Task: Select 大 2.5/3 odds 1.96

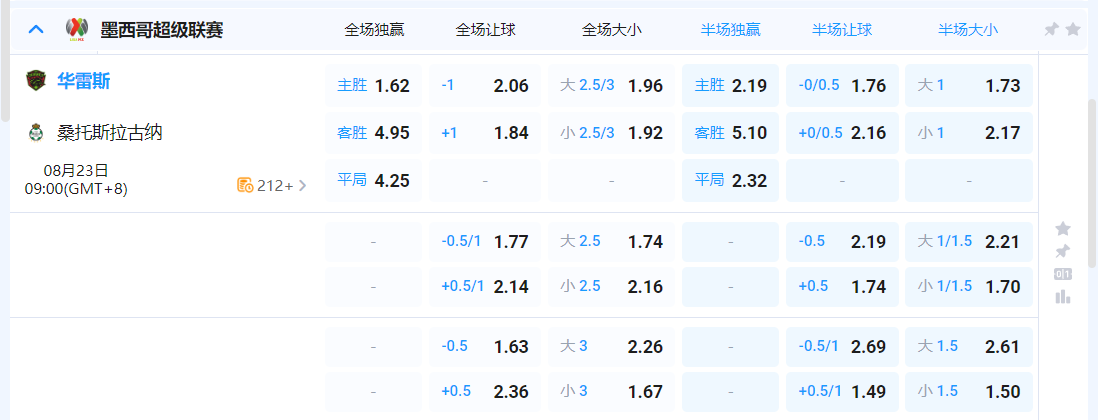Action: tap(611, 86)
